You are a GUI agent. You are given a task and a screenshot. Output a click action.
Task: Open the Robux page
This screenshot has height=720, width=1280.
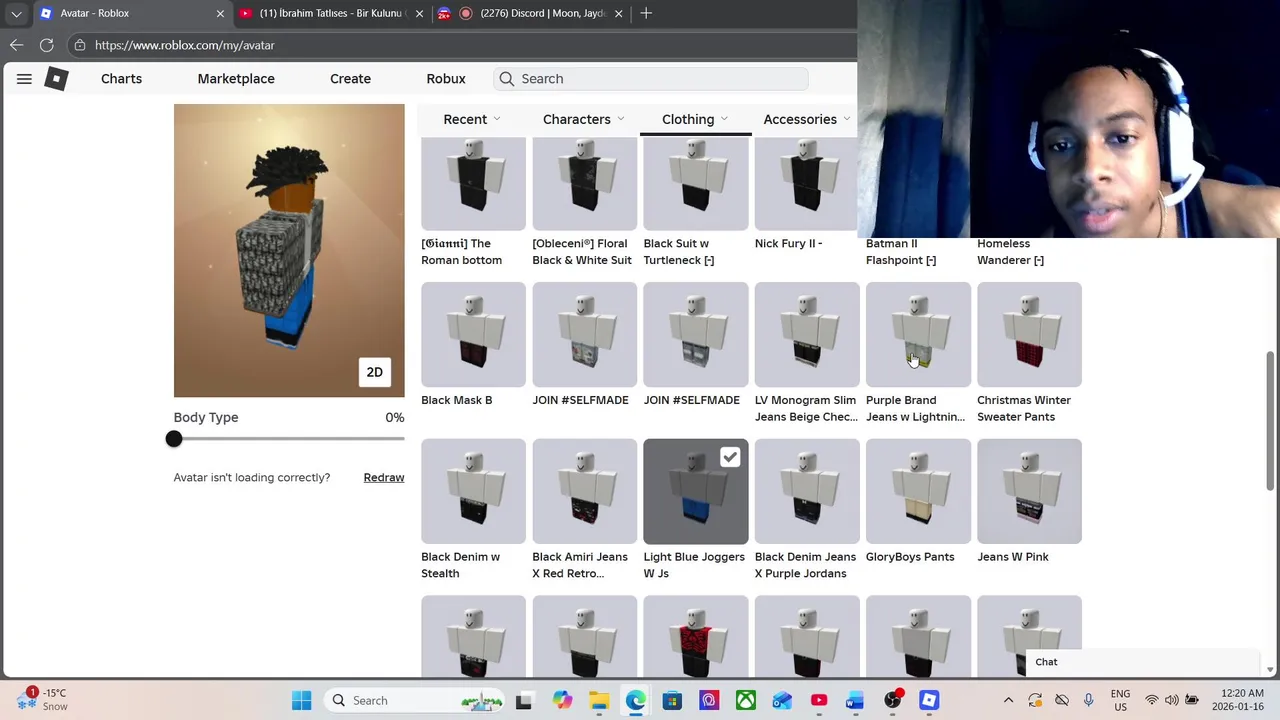pos(446,79)
